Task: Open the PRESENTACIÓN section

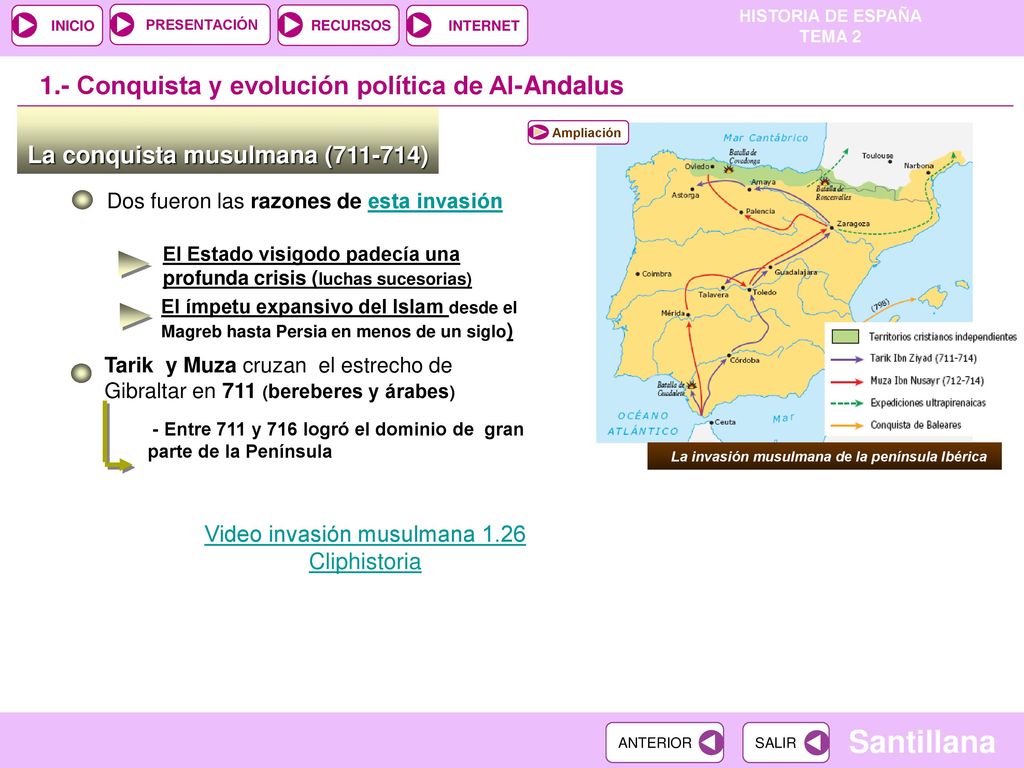Action: pos(189,25)
